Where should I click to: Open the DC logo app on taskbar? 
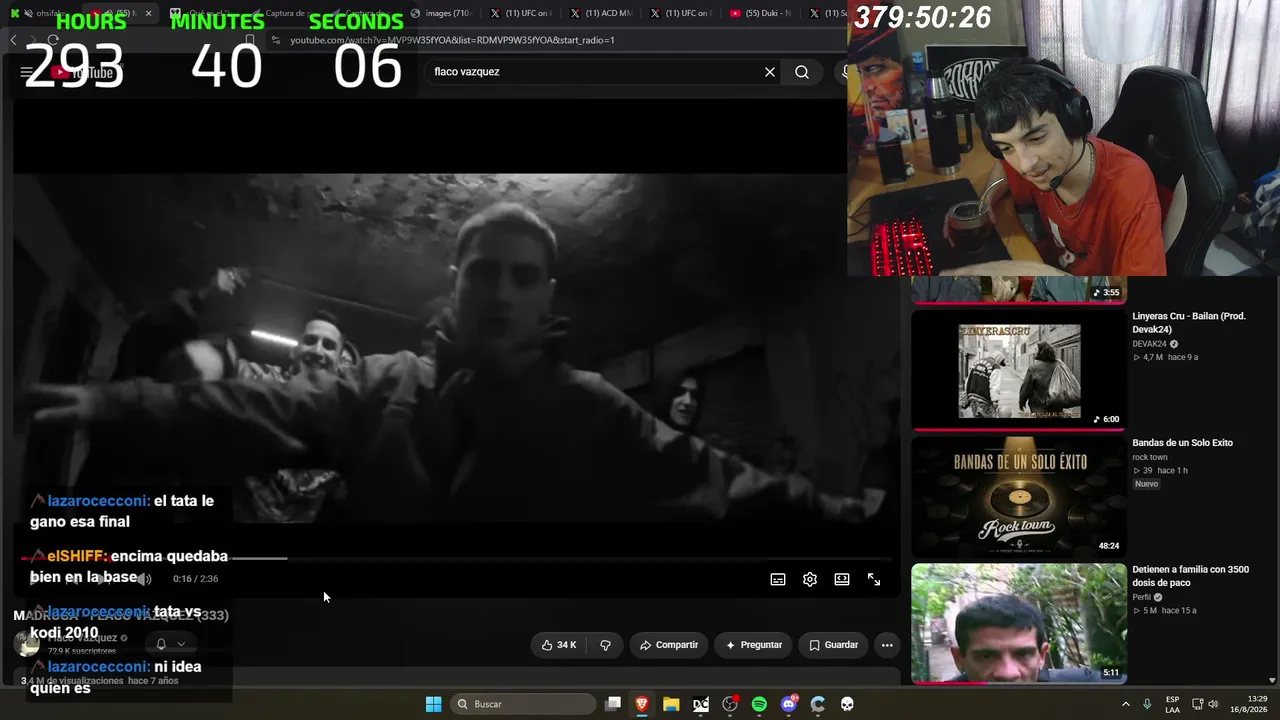pos(701,704)
